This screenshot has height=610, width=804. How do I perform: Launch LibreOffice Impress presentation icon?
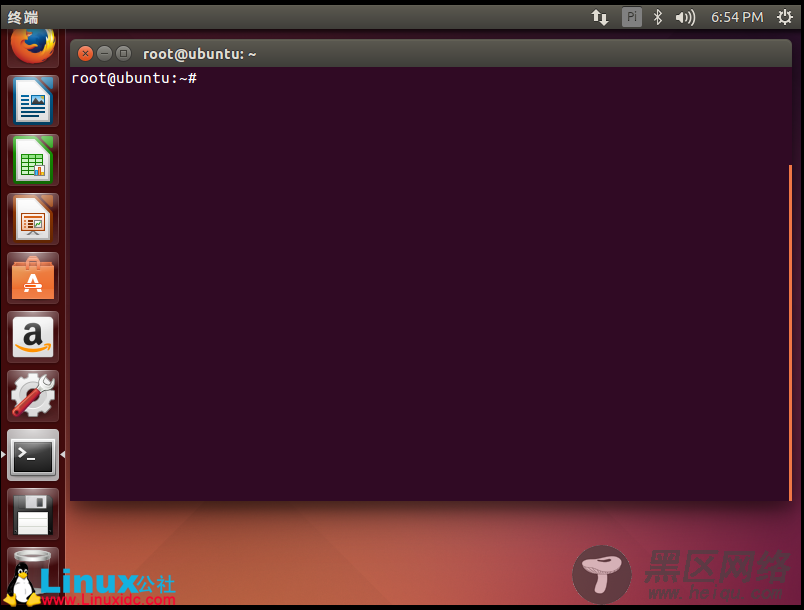(x=33, y=219)
